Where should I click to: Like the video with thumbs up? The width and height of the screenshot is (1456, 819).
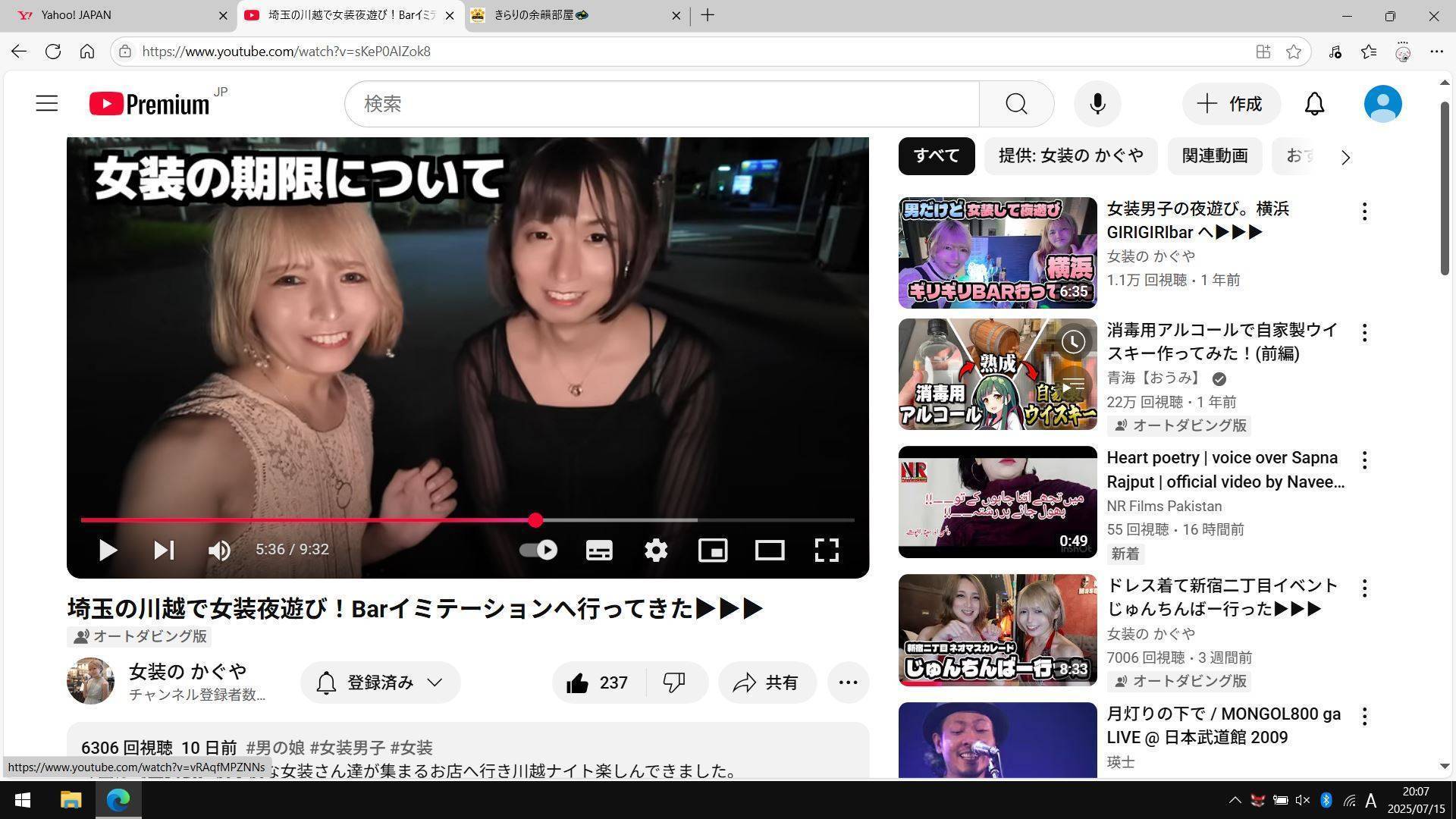598,682
